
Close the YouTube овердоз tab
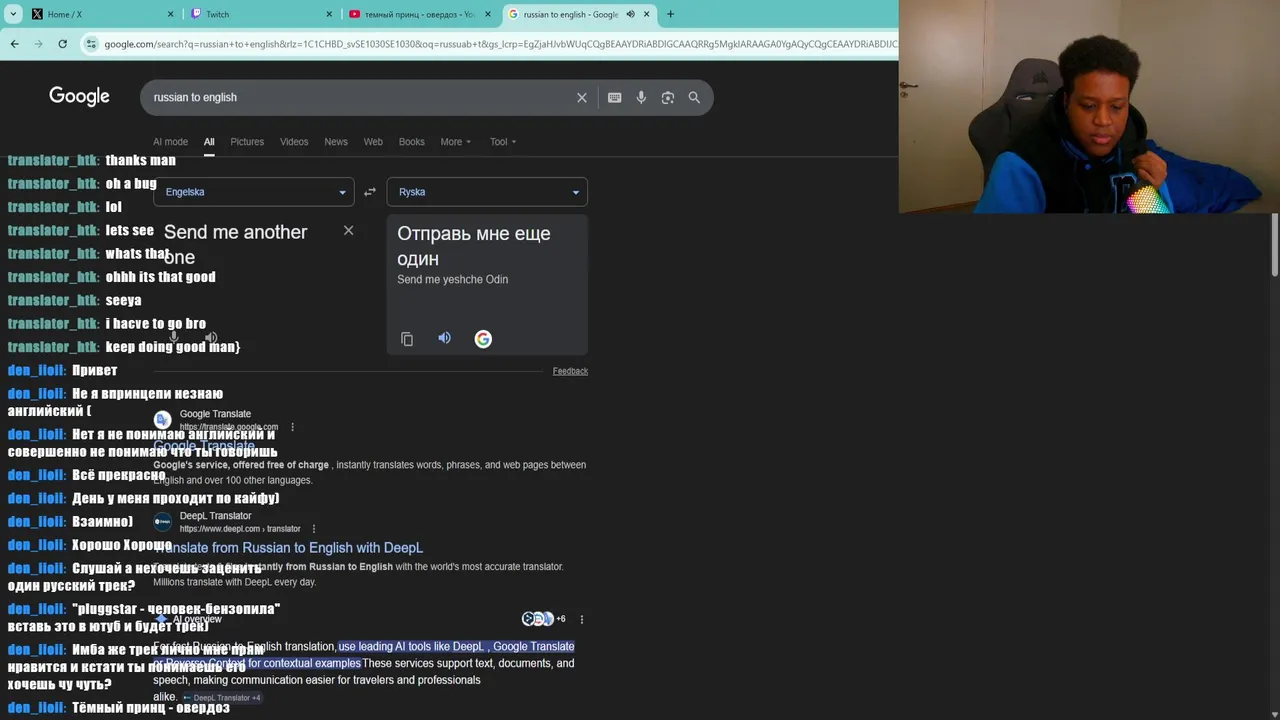click(x=488, y=14)
